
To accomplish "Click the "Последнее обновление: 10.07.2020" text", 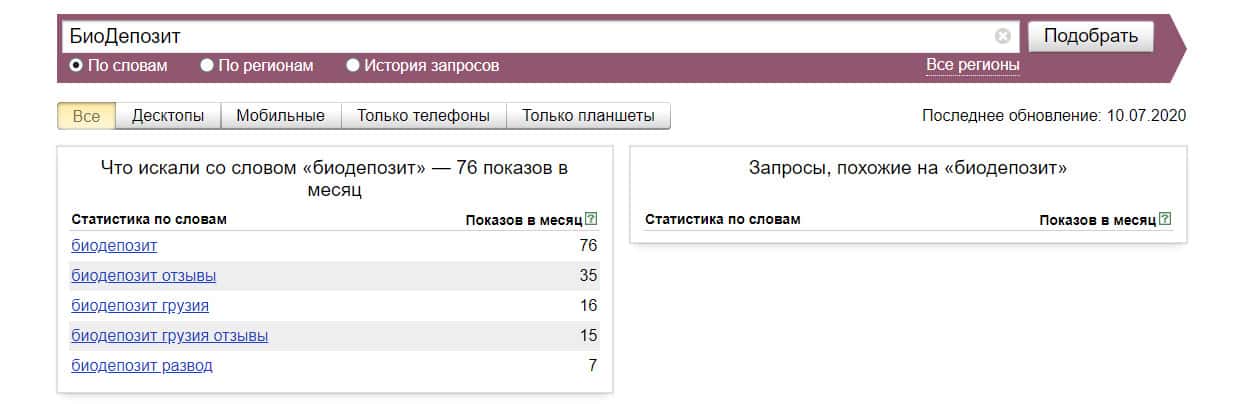I will click(1053, 116).
